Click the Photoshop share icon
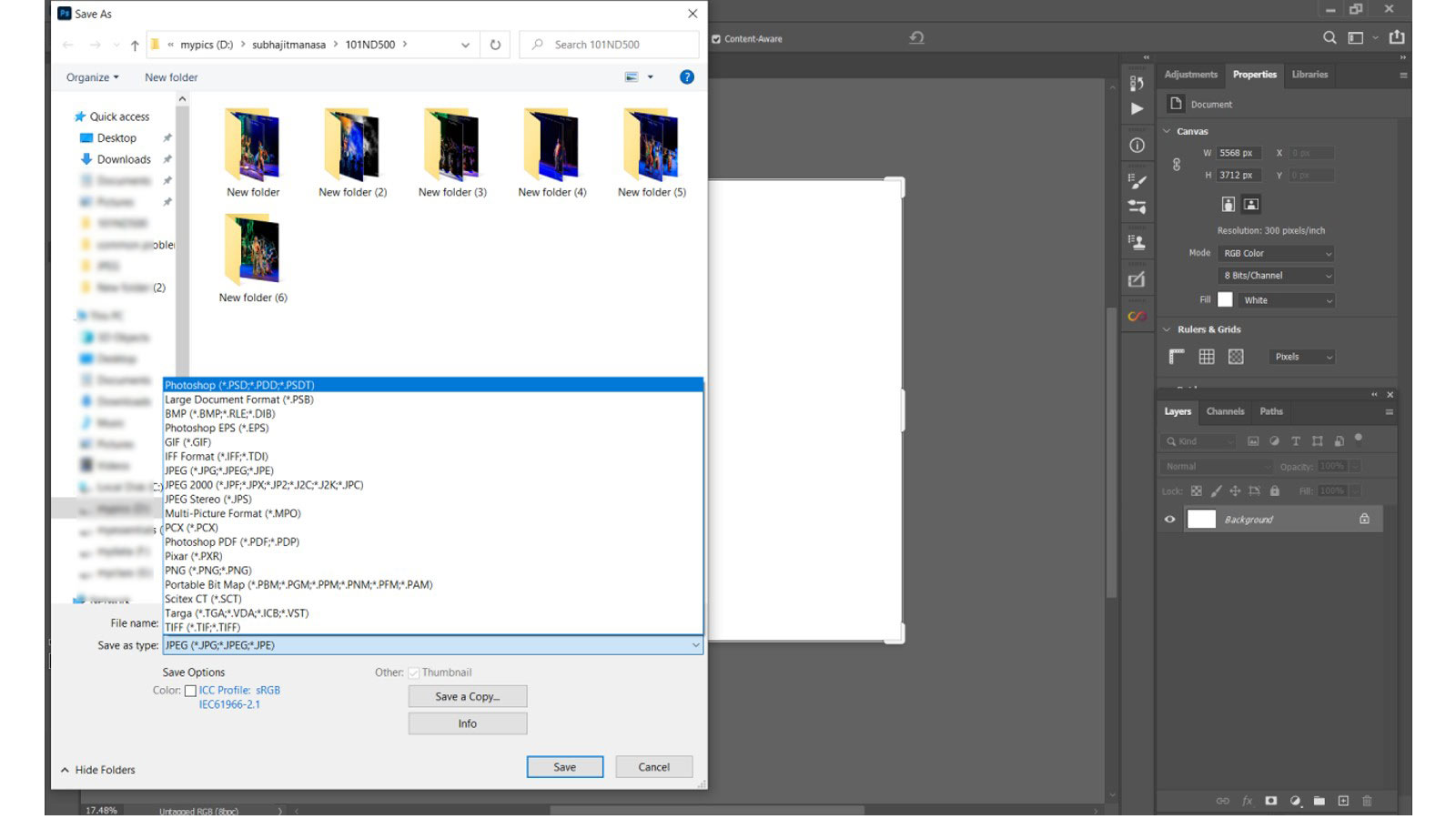This screenshot has width=1456, height=819. pos(1397,37)
